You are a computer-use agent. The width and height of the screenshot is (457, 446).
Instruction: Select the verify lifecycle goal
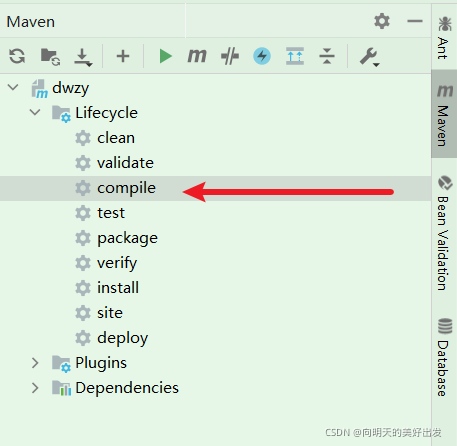117,263
